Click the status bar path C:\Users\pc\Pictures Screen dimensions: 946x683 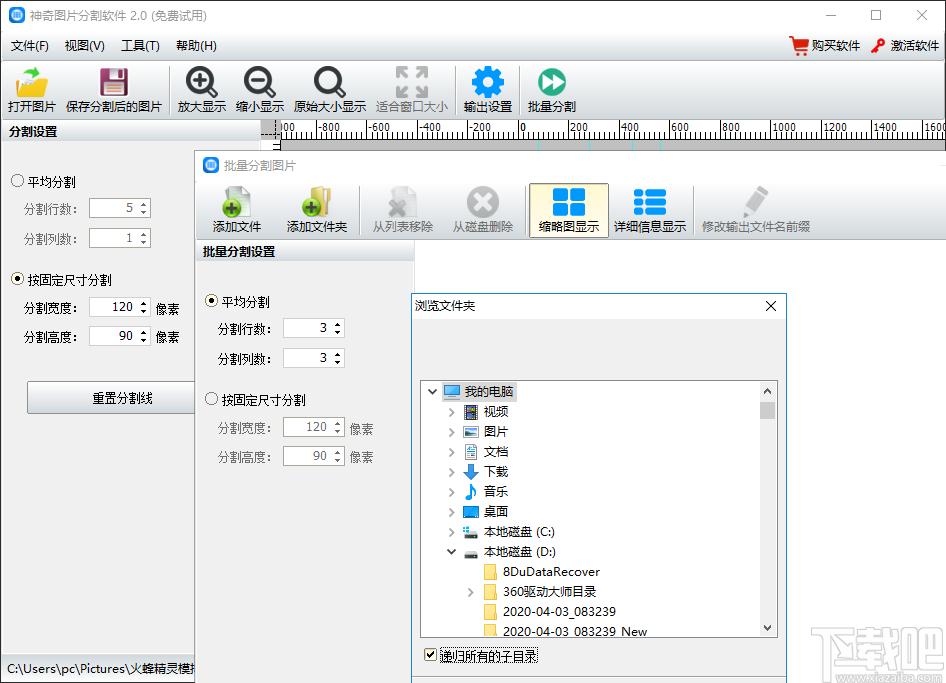(100, 669)
